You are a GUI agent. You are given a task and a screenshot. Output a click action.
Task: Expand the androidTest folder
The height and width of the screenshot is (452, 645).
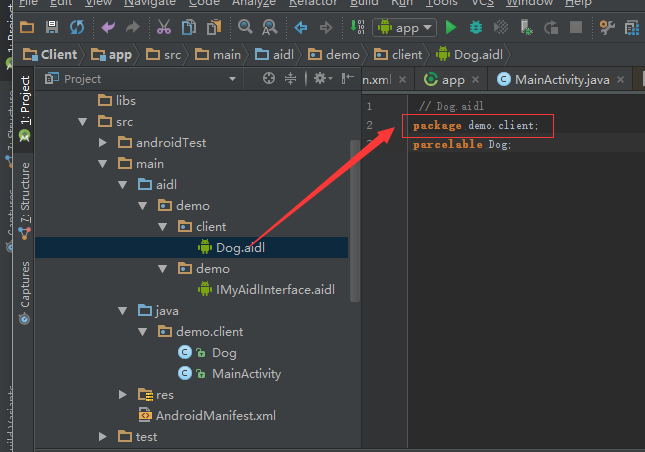click(103, 143)
